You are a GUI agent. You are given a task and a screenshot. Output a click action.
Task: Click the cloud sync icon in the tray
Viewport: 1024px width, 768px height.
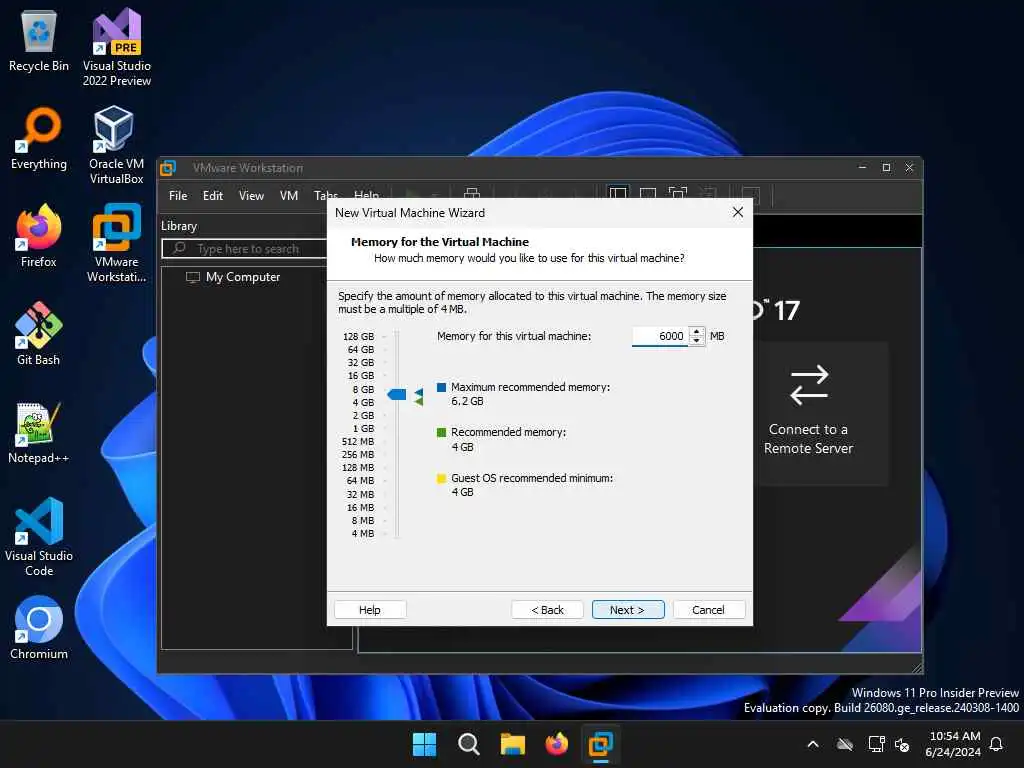point(845,744)
